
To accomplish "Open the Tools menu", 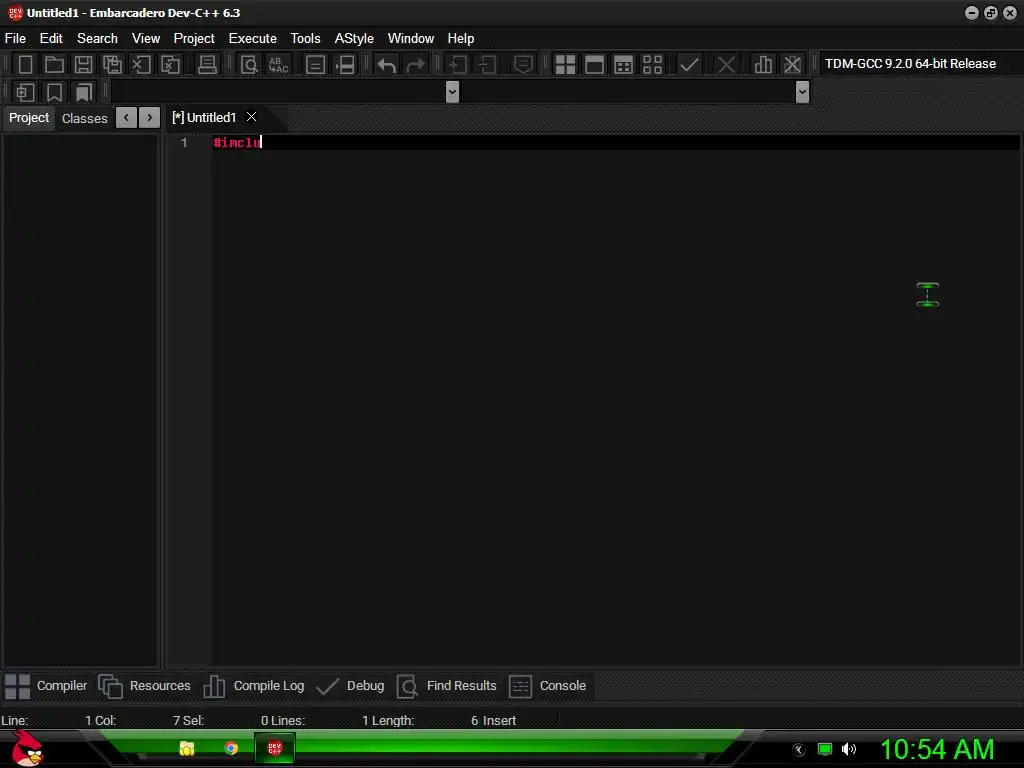I will click(x=306, y=39).
